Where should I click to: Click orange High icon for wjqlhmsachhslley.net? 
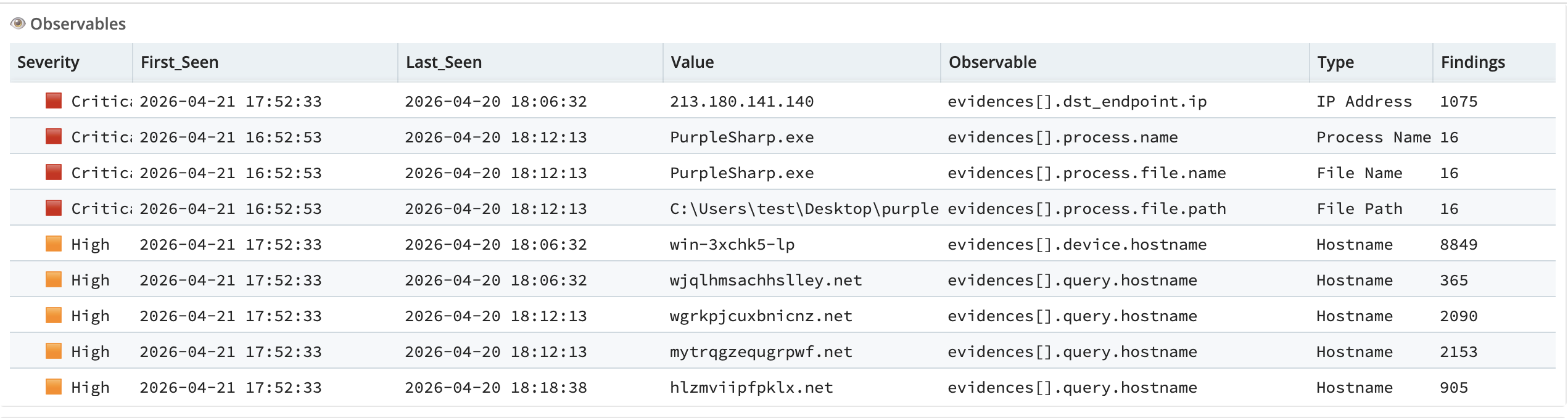[54, 279]
